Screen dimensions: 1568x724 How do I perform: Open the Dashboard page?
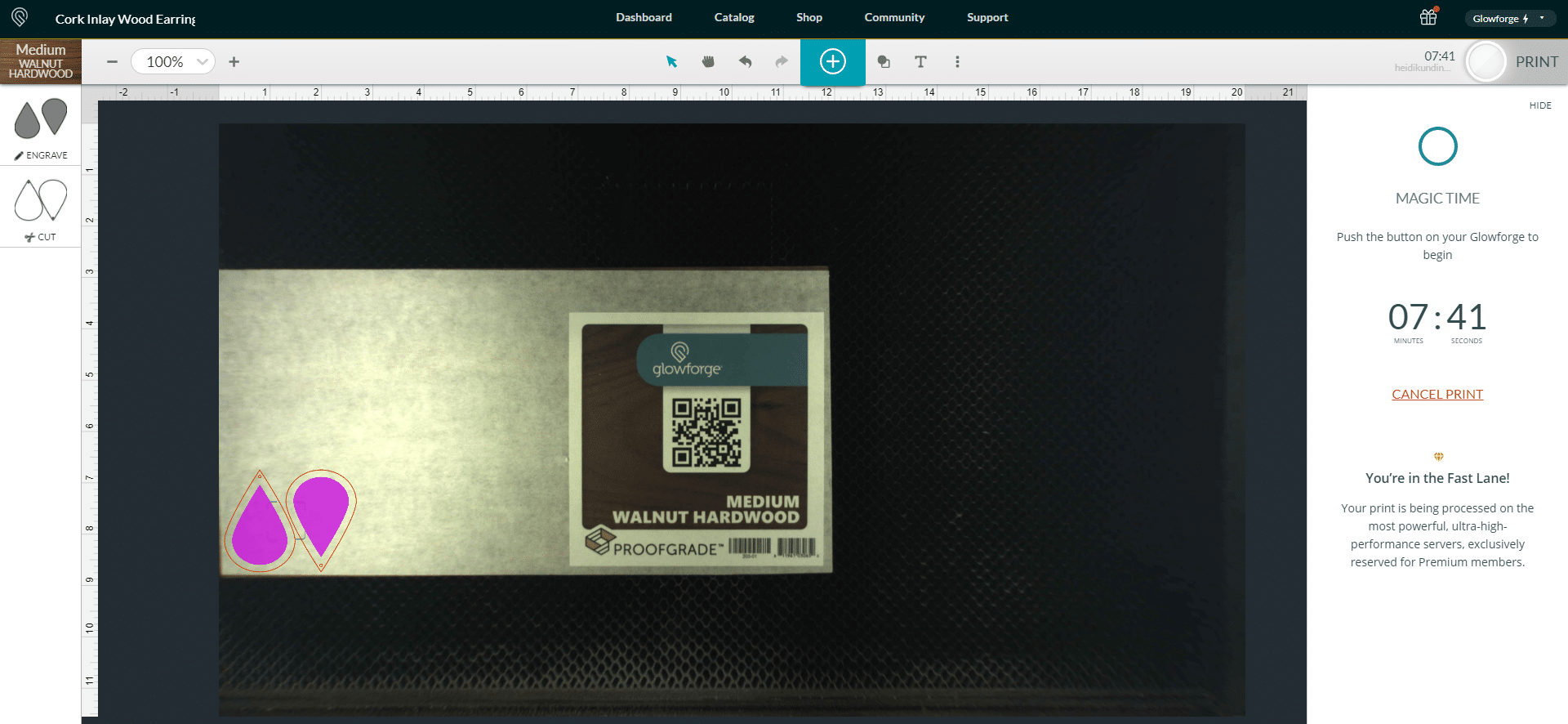click(644, 17)
